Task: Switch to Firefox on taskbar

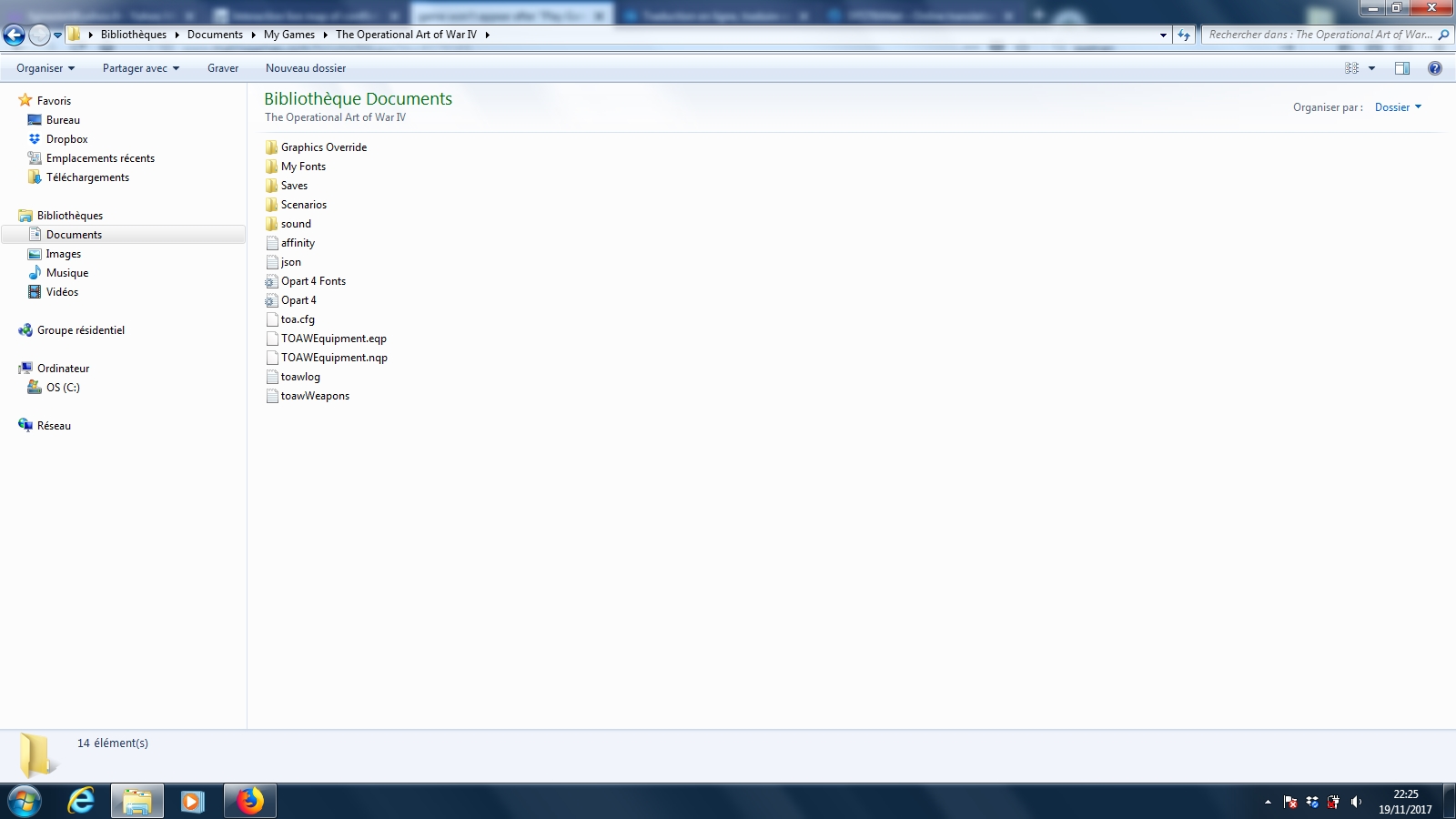Action: [x=249, y=802]
